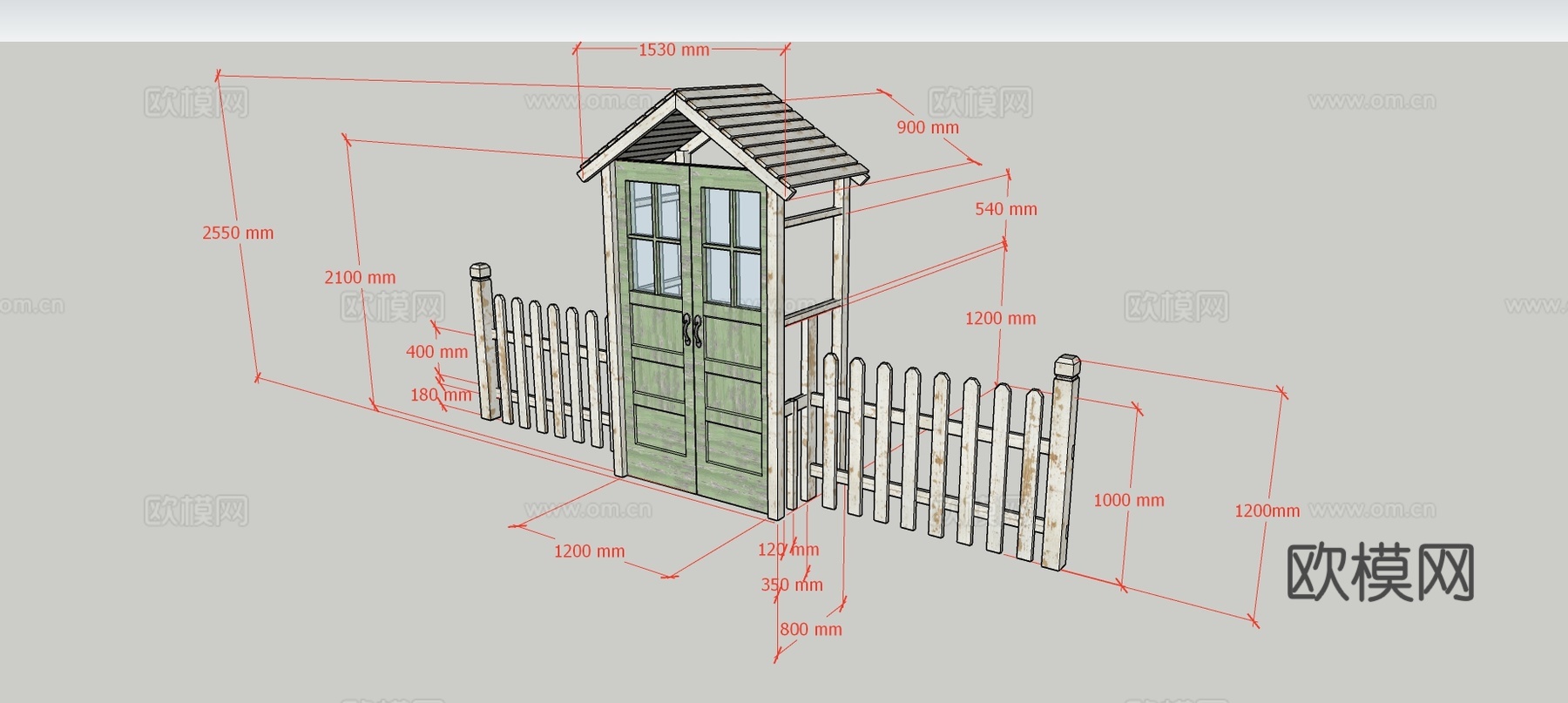Click the 2100 mm dimension text
The width and height of the screenshot is (1568, 703).
360,277
